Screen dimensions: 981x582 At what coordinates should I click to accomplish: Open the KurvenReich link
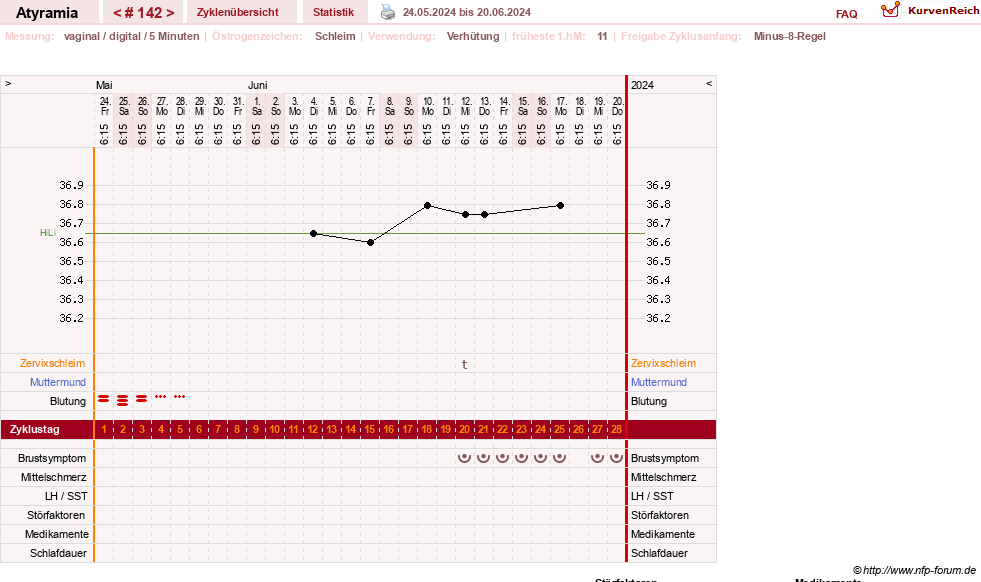[x=943, y=11]
